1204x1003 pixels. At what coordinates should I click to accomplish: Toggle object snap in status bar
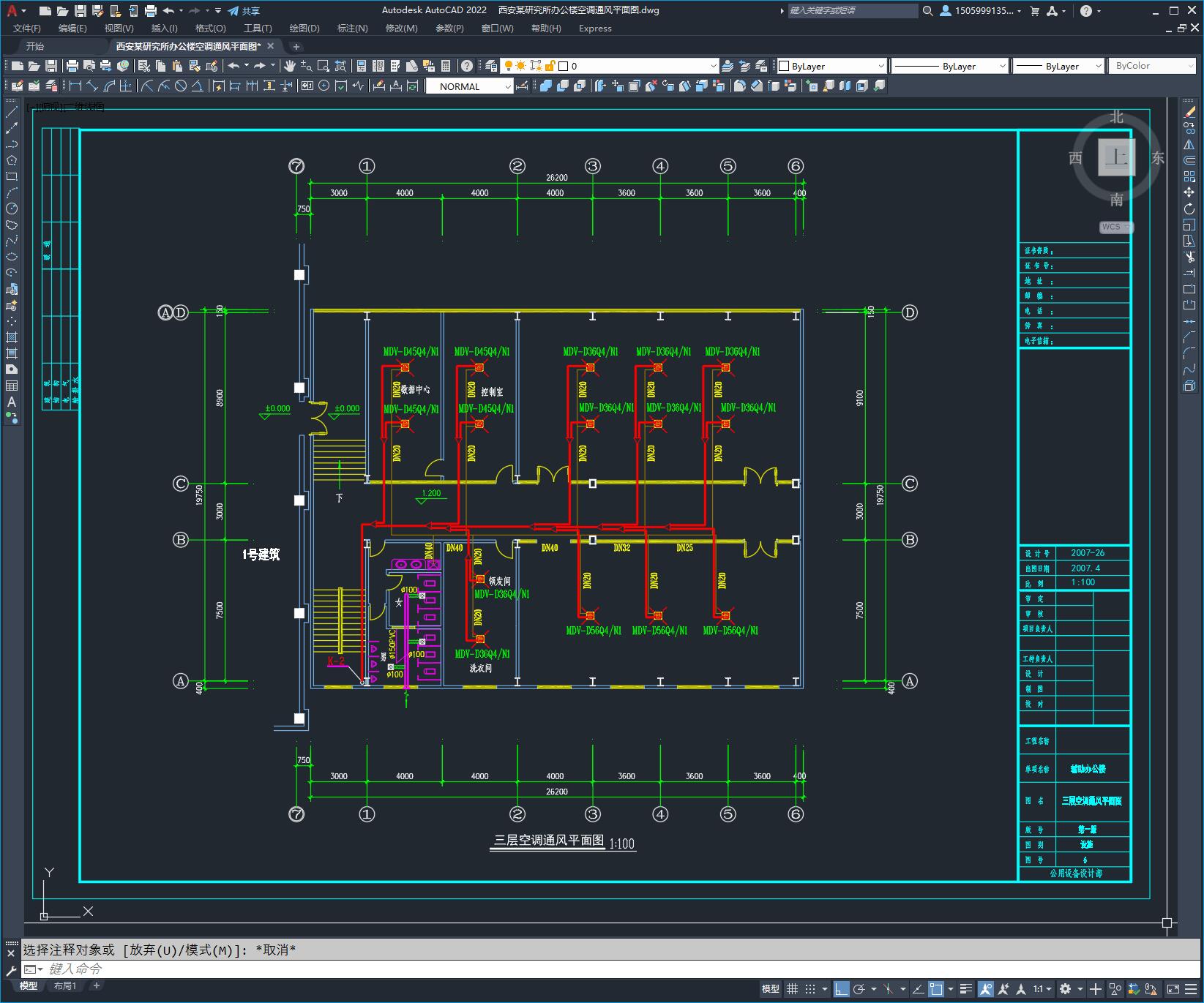pos(936,989)
